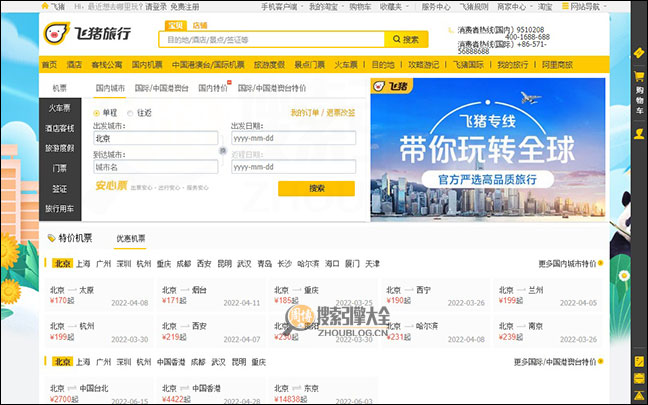Viewport: 648px width, 405px height.
Task: Open the 国内城市 flight tab
Action: [110, 88]
